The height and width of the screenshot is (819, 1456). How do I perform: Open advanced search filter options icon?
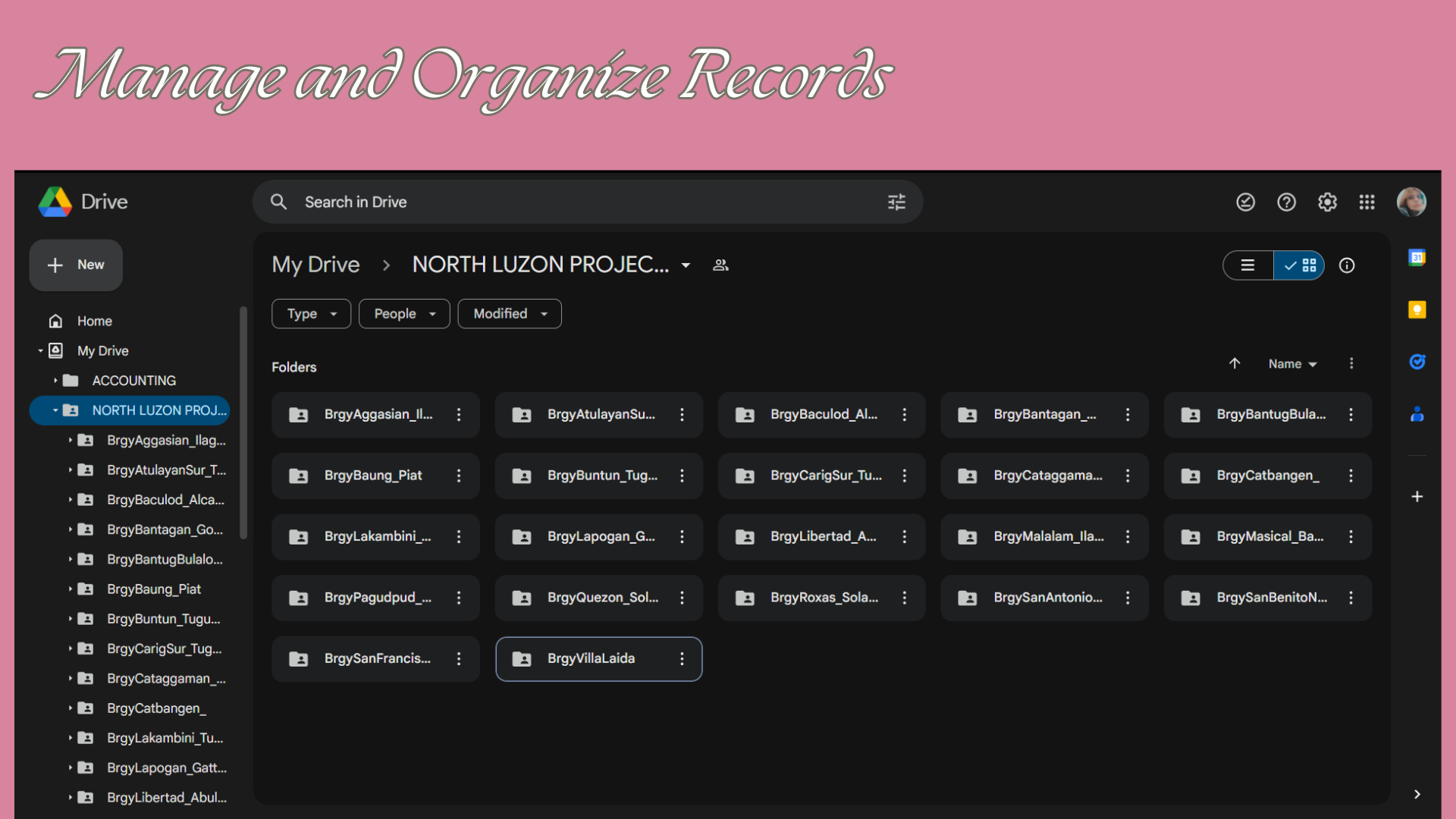[x=896, y=202]
